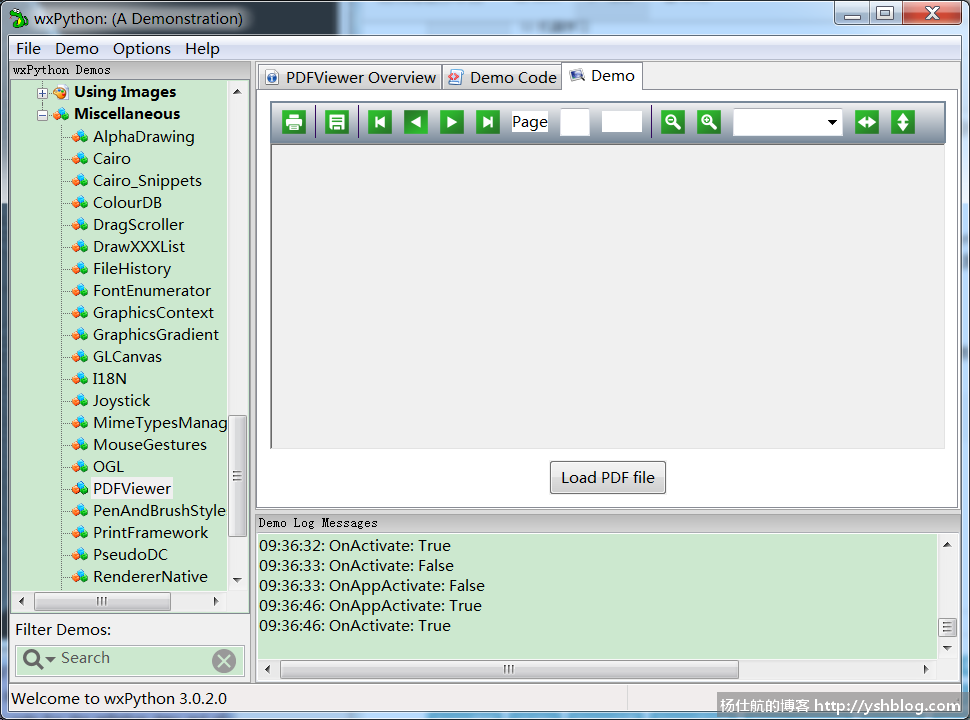
Task: Select I18N demo item
Action: pyautogui.click(x=109, y=379)
